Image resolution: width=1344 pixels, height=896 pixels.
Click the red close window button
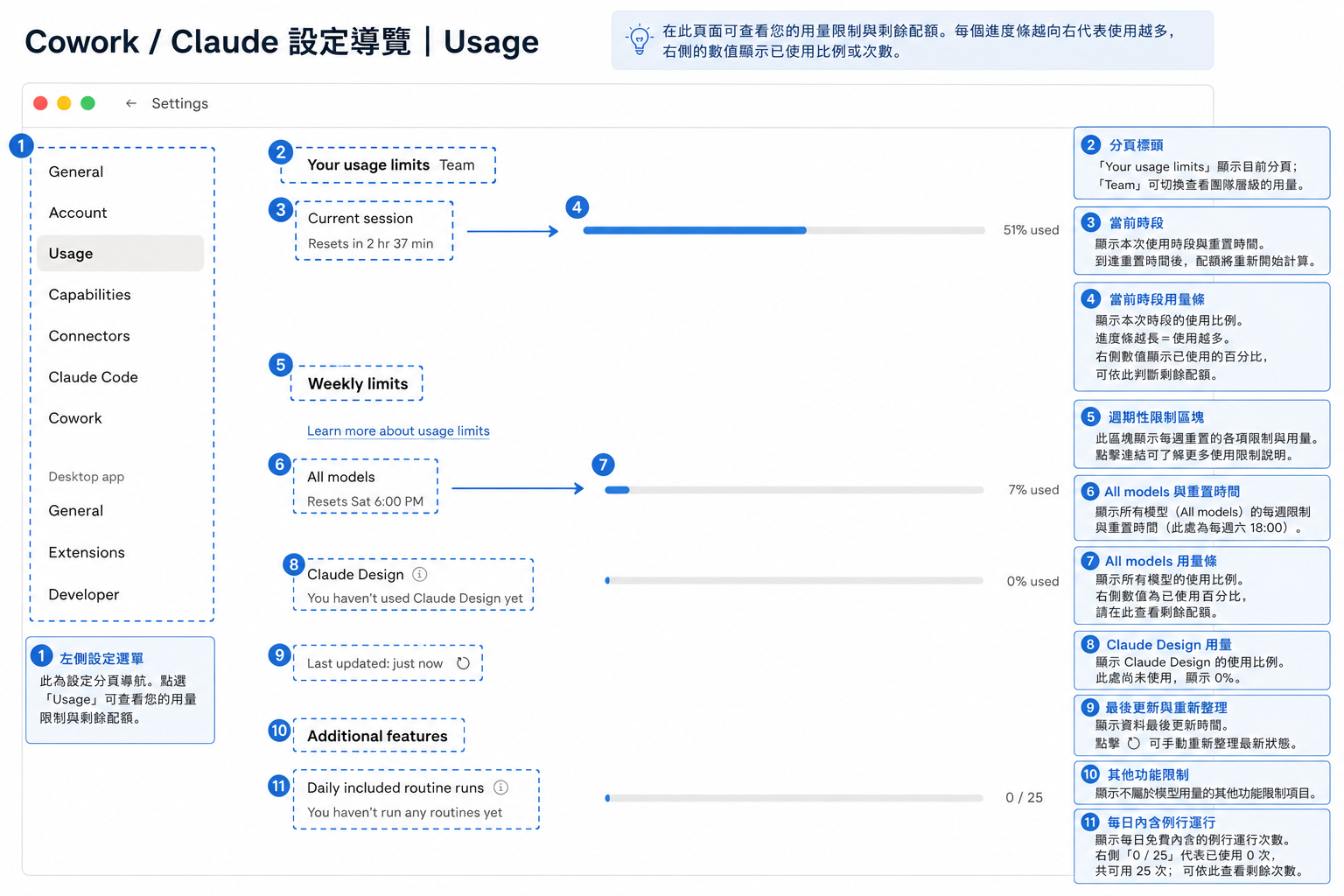tap(40, 103)
